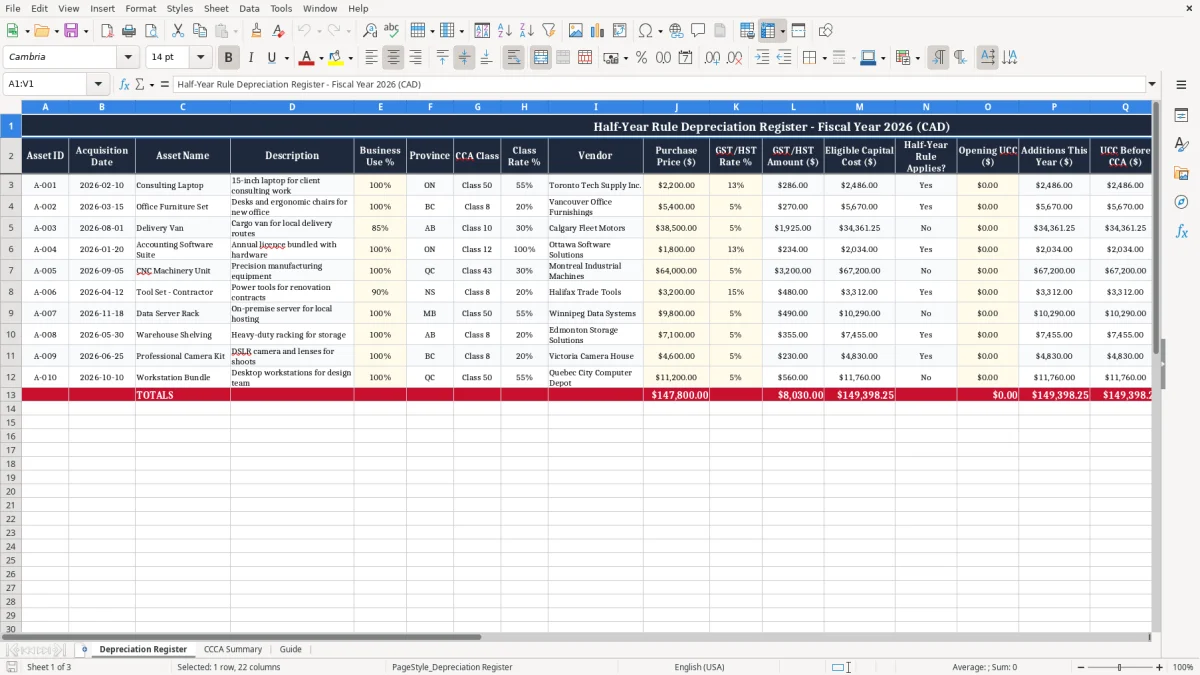Open sidebar Navigator compass
Viewport: 1200px width, 675px height.
click(x=1181, y=202)
